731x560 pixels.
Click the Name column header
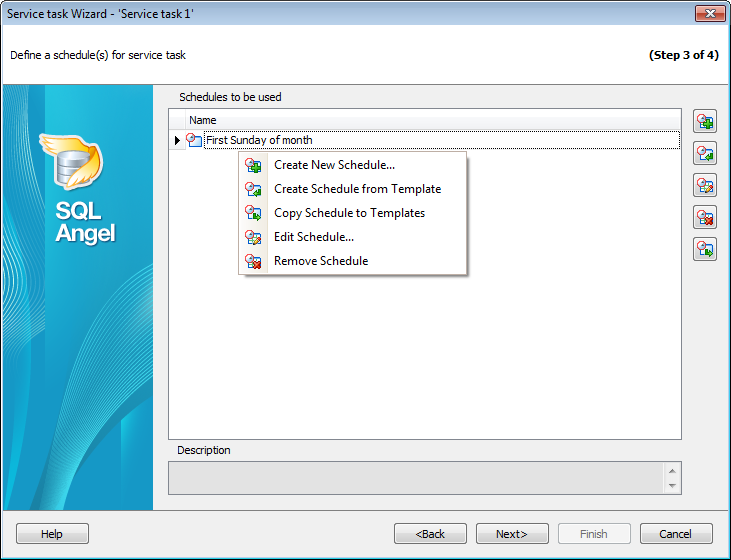pos(433,120)
